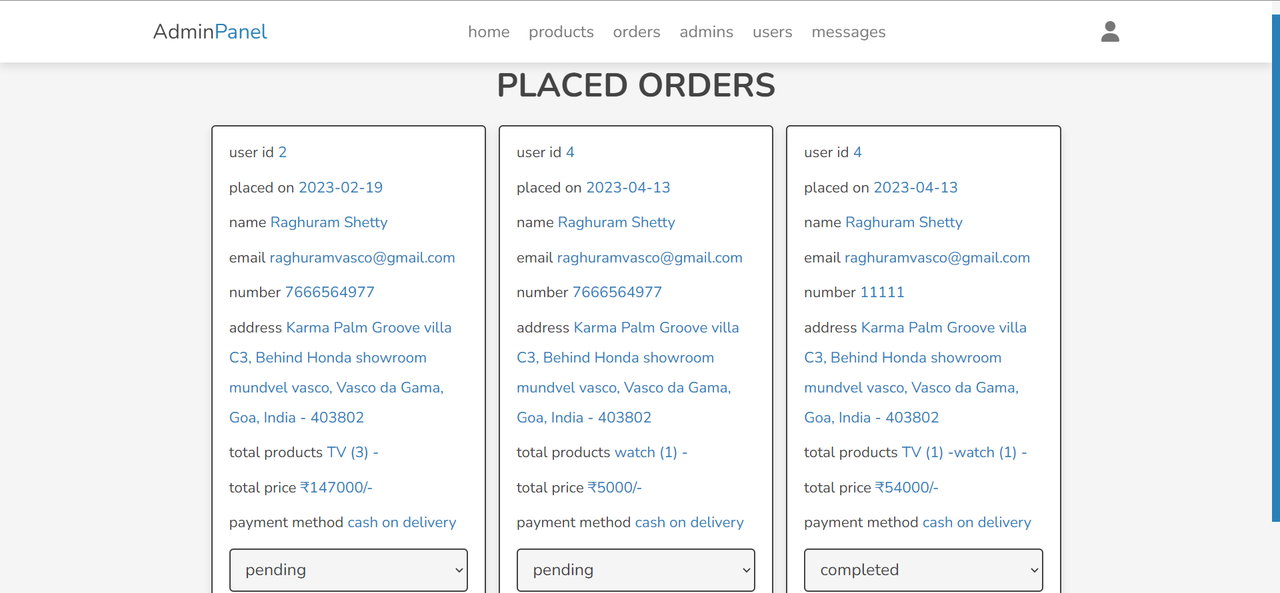Click the name in the second order card
This screenshot has height=593, width=1280.
pos(616,222)
